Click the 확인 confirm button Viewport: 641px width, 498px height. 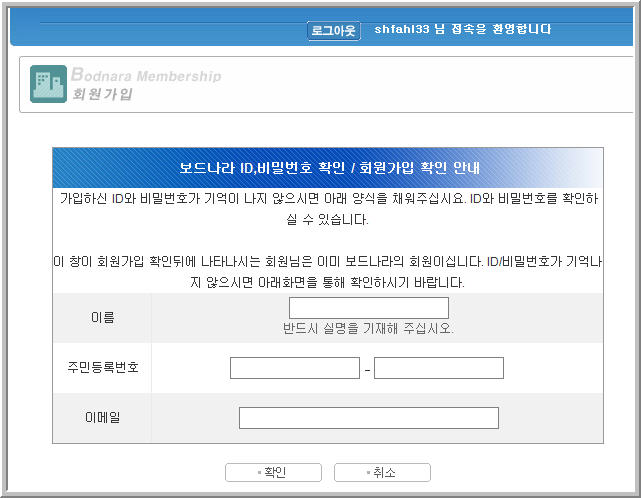[273, 472]
